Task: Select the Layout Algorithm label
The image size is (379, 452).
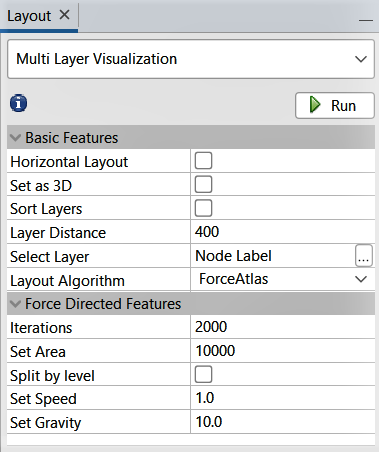Action: 67,281
